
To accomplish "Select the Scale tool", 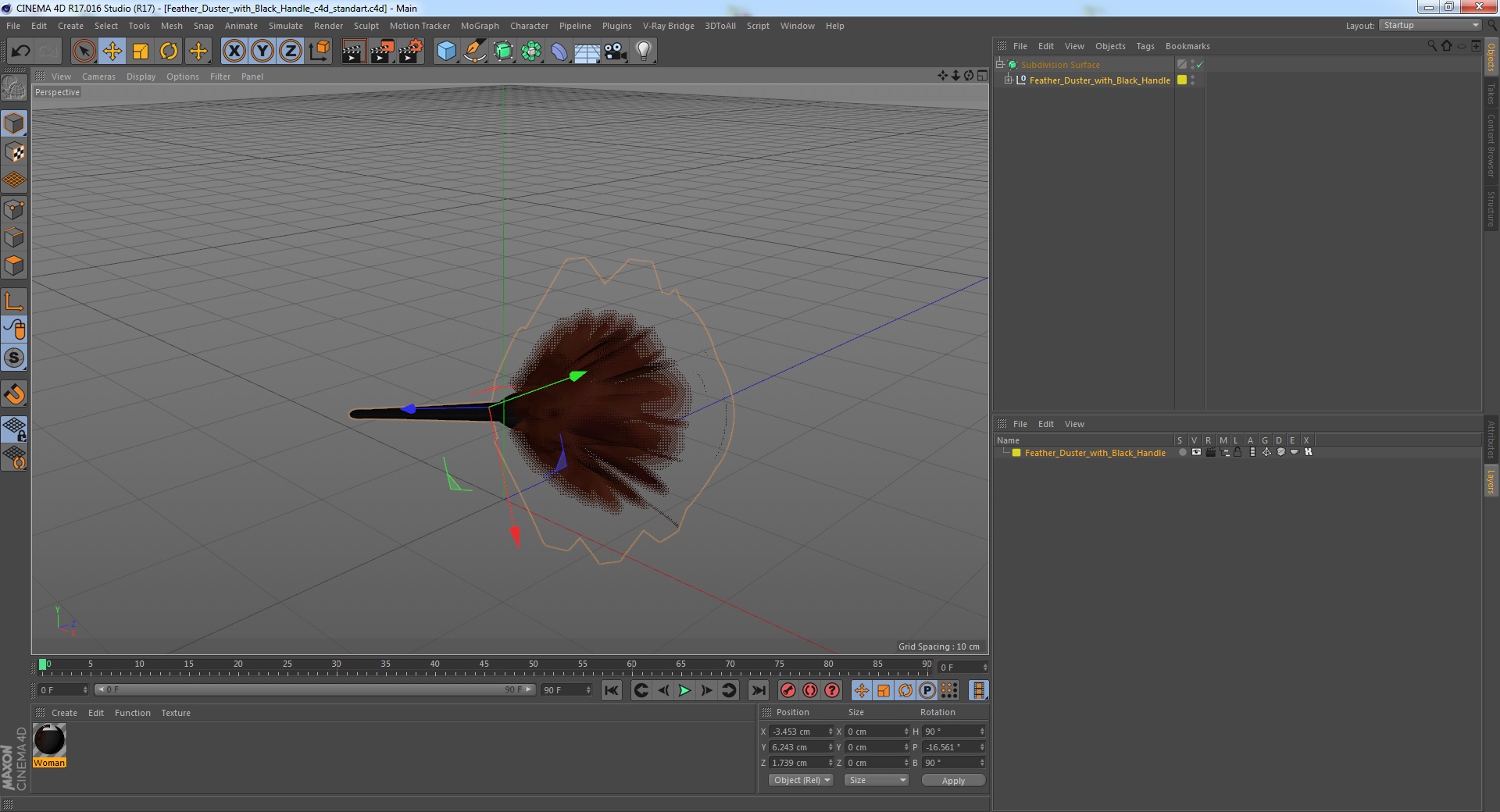I will click(x=141, y=52).
